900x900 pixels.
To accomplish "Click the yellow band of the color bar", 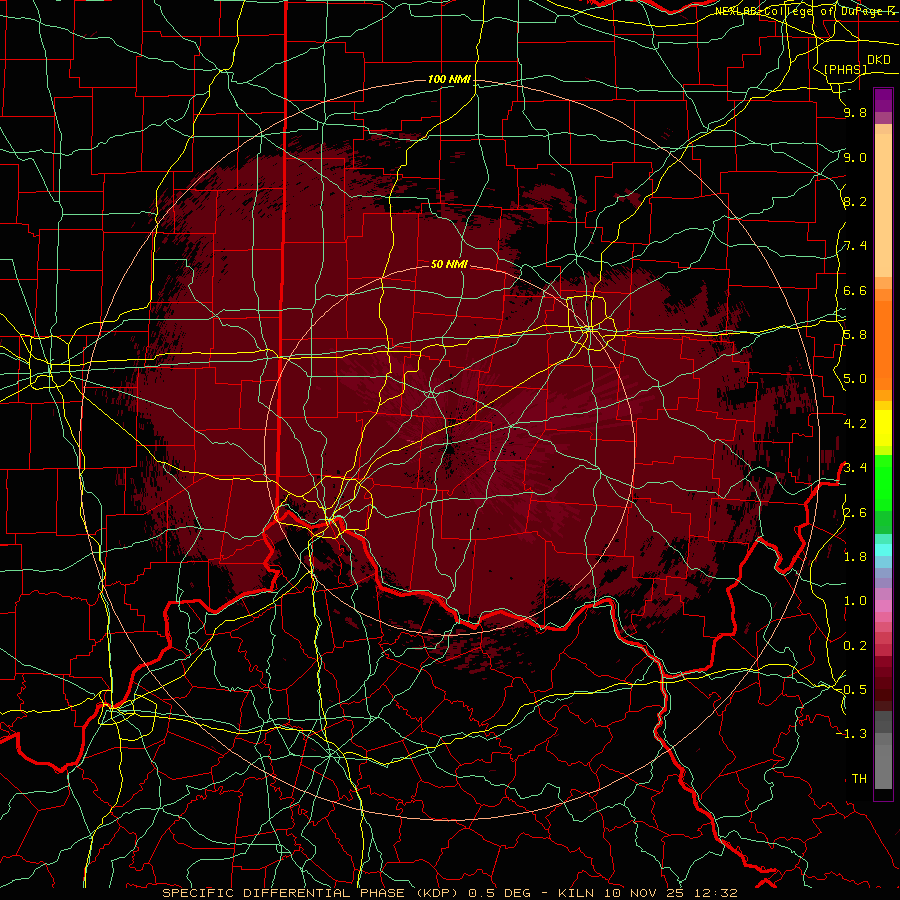I will [x=883, y=428].
